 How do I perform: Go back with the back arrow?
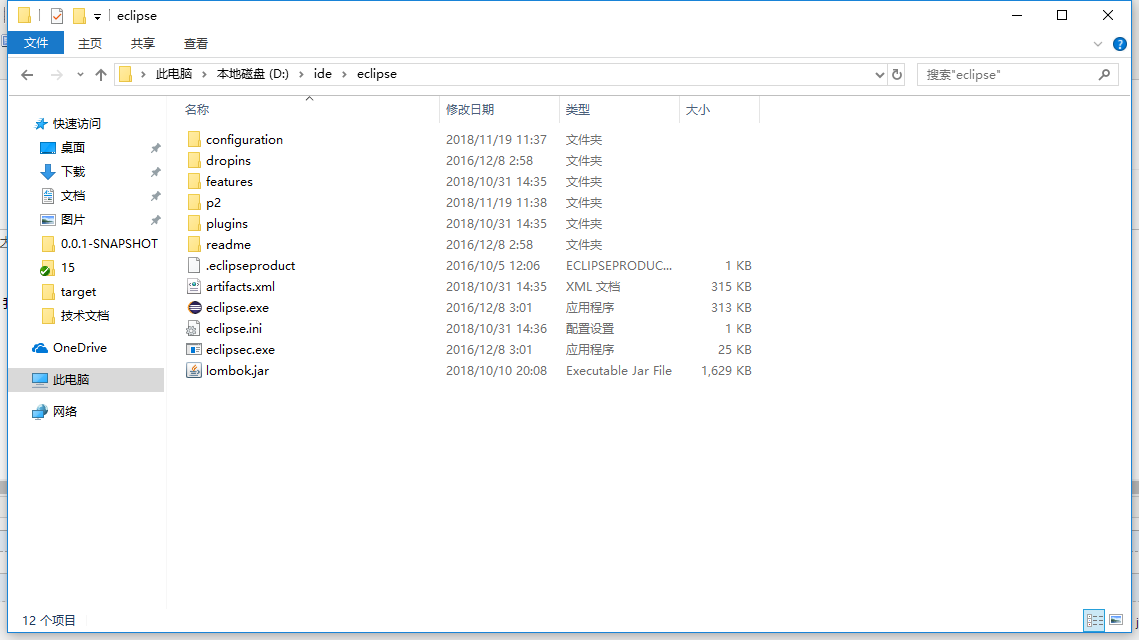(x=28, y=74)
